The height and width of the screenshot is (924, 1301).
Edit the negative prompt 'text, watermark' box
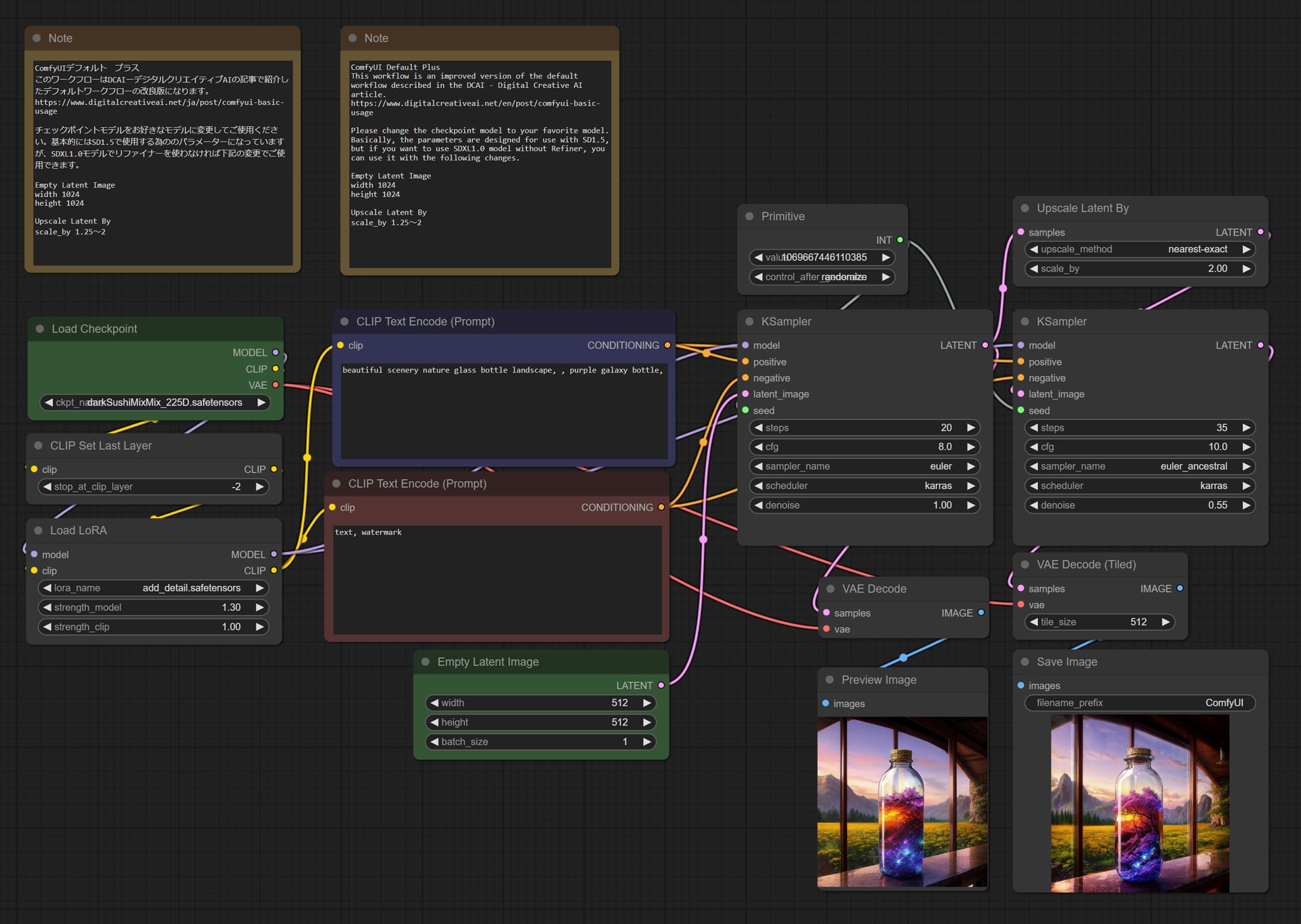[497, 580]
